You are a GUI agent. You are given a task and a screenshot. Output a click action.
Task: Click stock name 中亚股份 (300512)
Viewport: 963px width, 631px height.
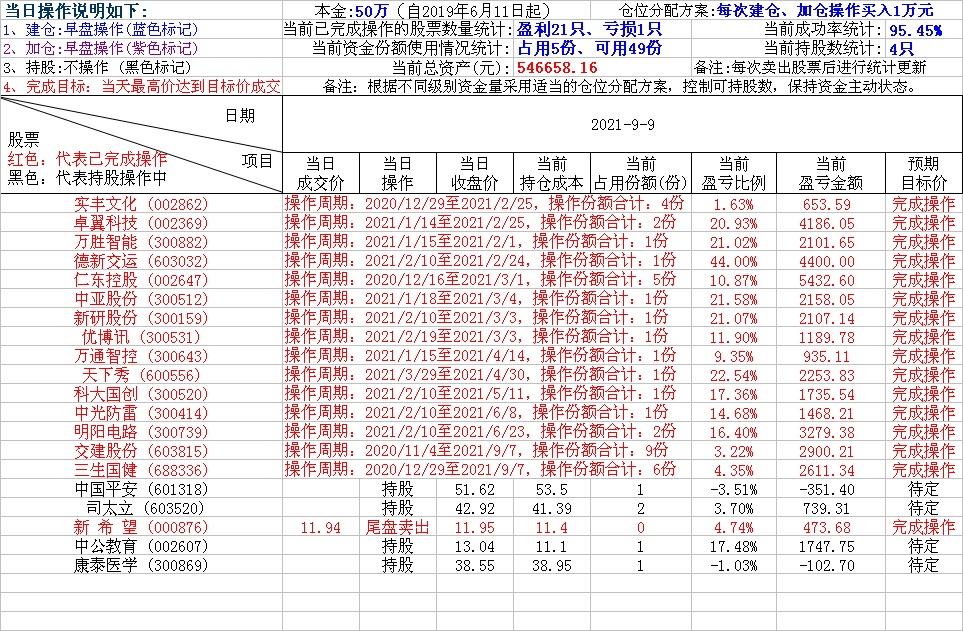pos(141,299)
